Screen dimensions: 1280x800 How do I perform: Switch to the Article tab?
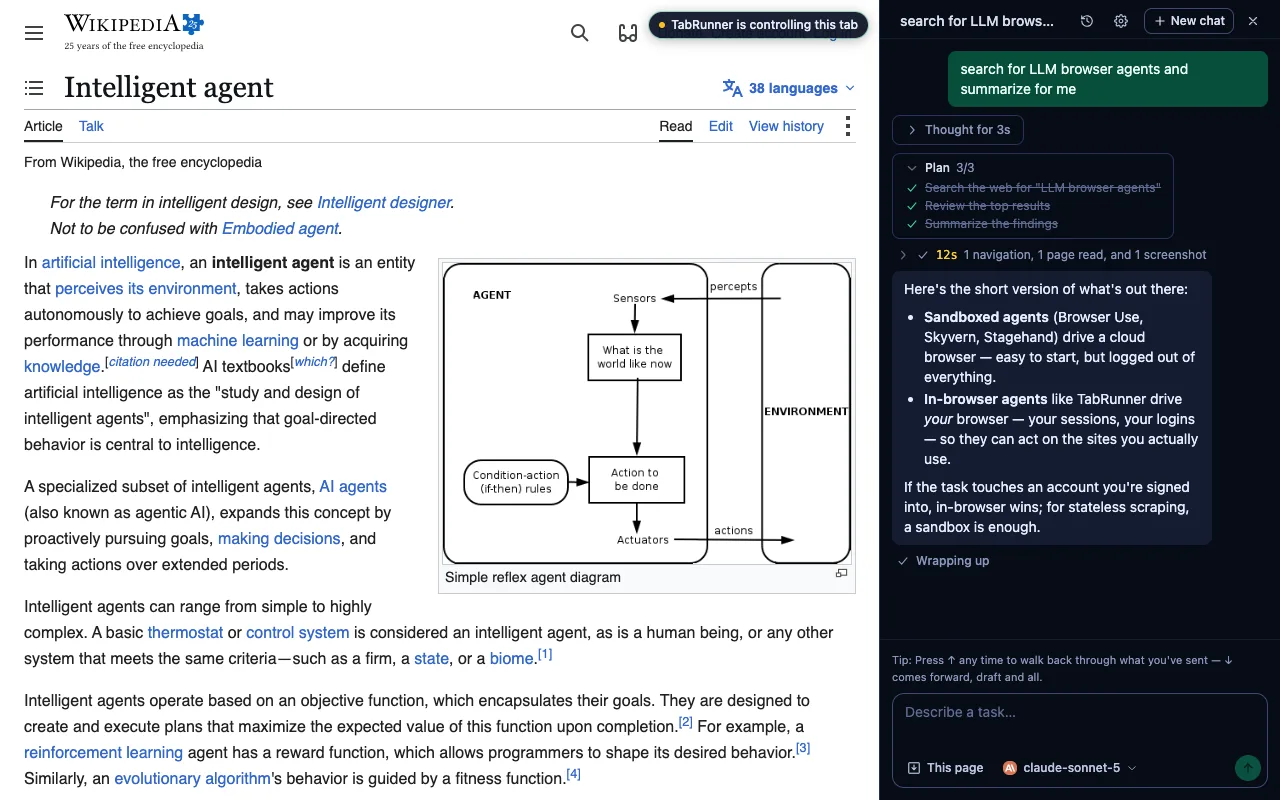click(43, 126)
